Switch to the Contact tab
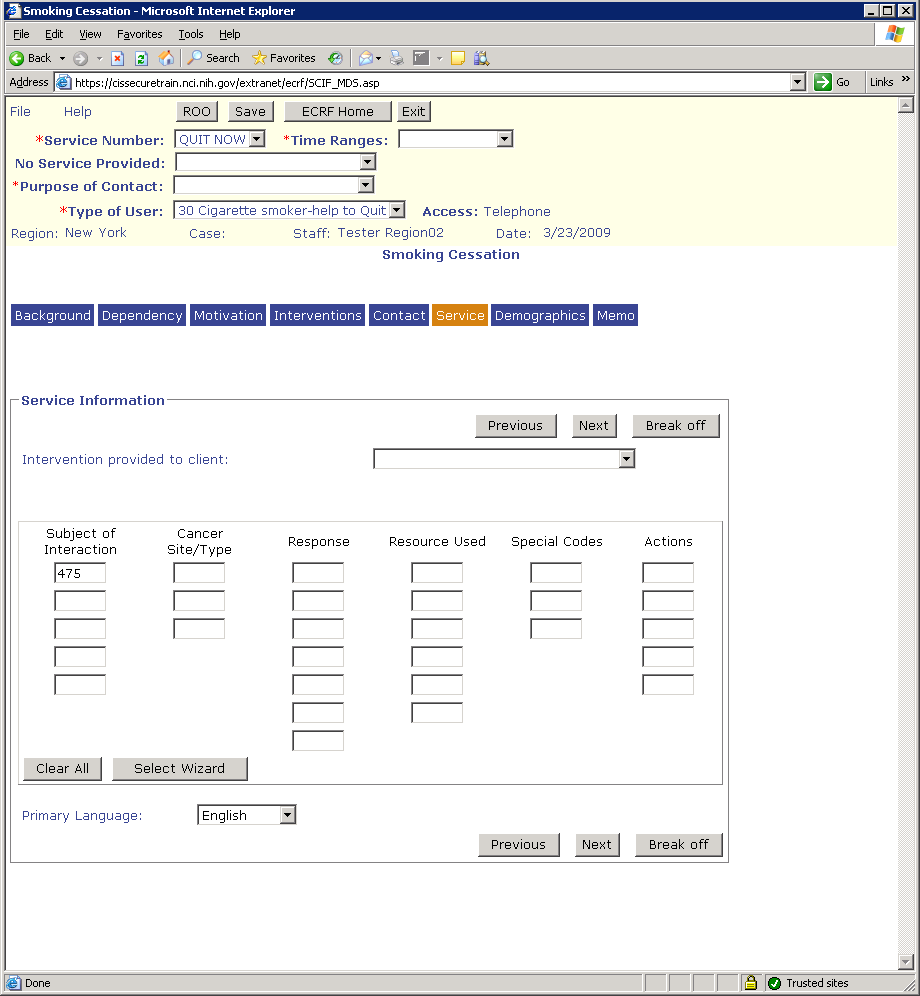 coord(399,315)
